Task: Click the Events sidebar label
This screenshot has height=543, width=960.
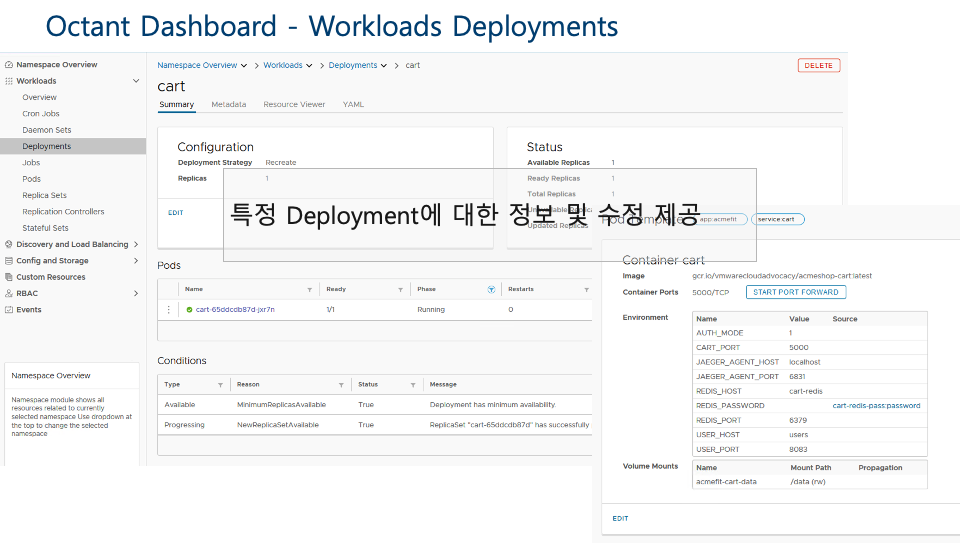Action: 29,310
